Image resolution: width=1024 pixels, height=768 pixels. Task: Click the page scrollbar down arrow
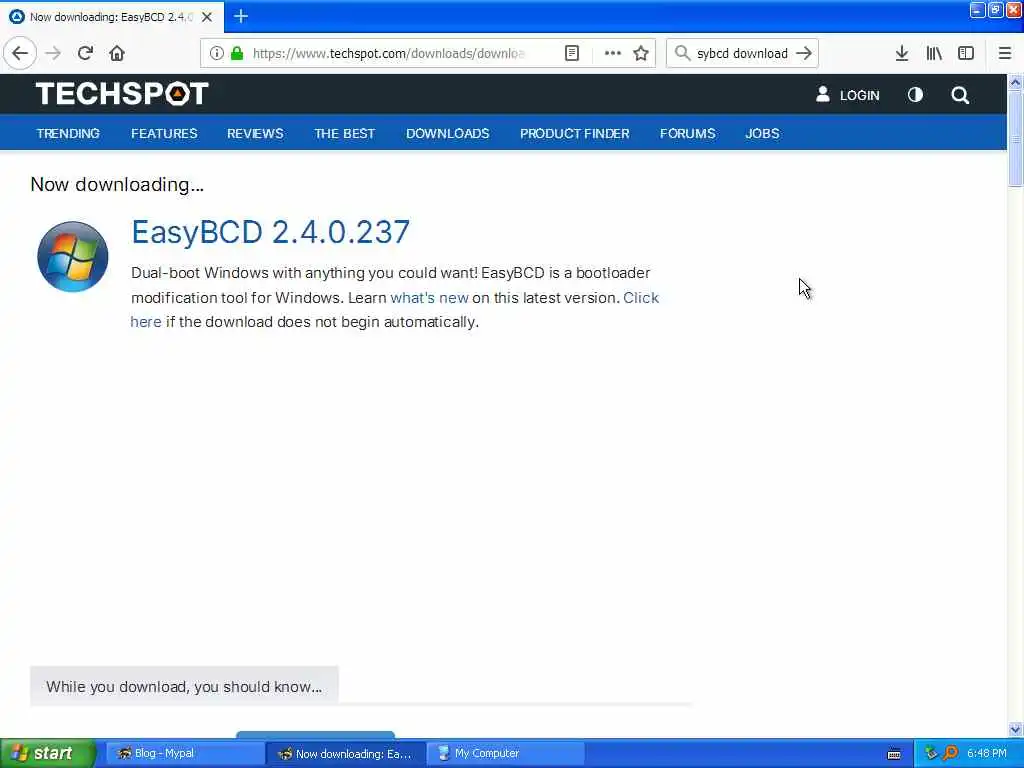coord(1015,729)
